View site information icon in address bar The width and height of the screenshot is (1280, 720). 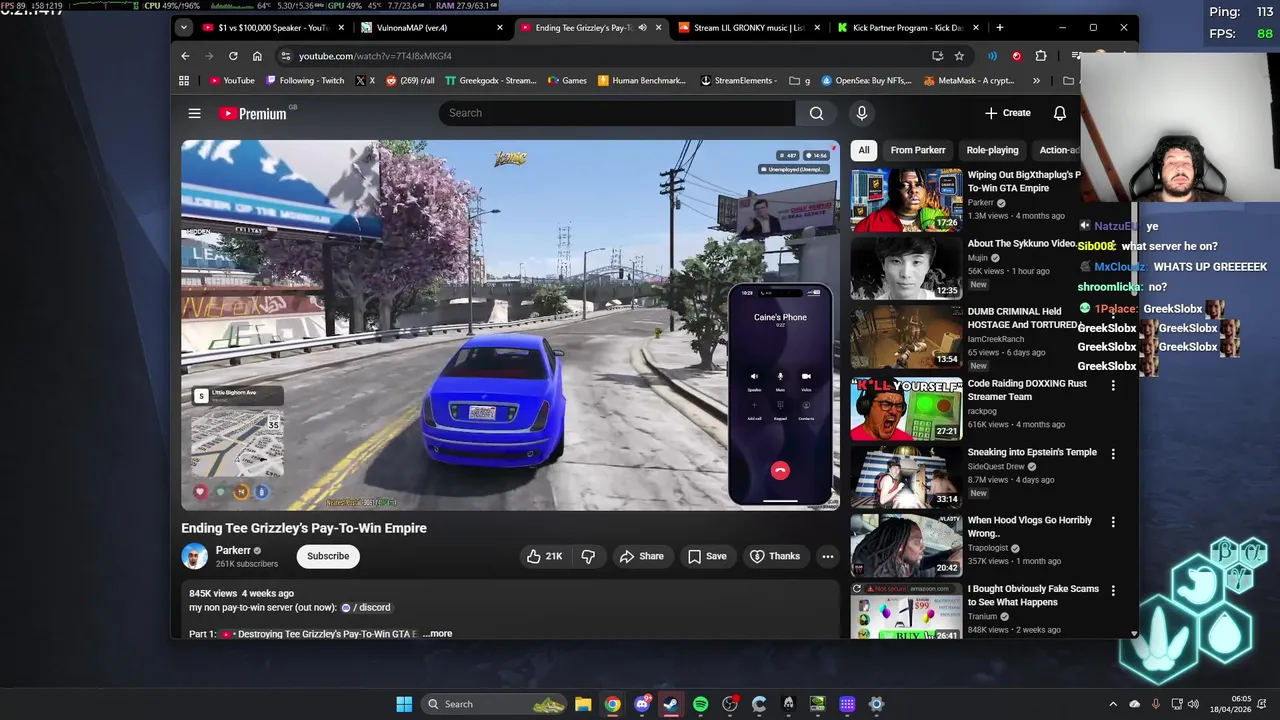pyautogui.click(x=286, y=56)
